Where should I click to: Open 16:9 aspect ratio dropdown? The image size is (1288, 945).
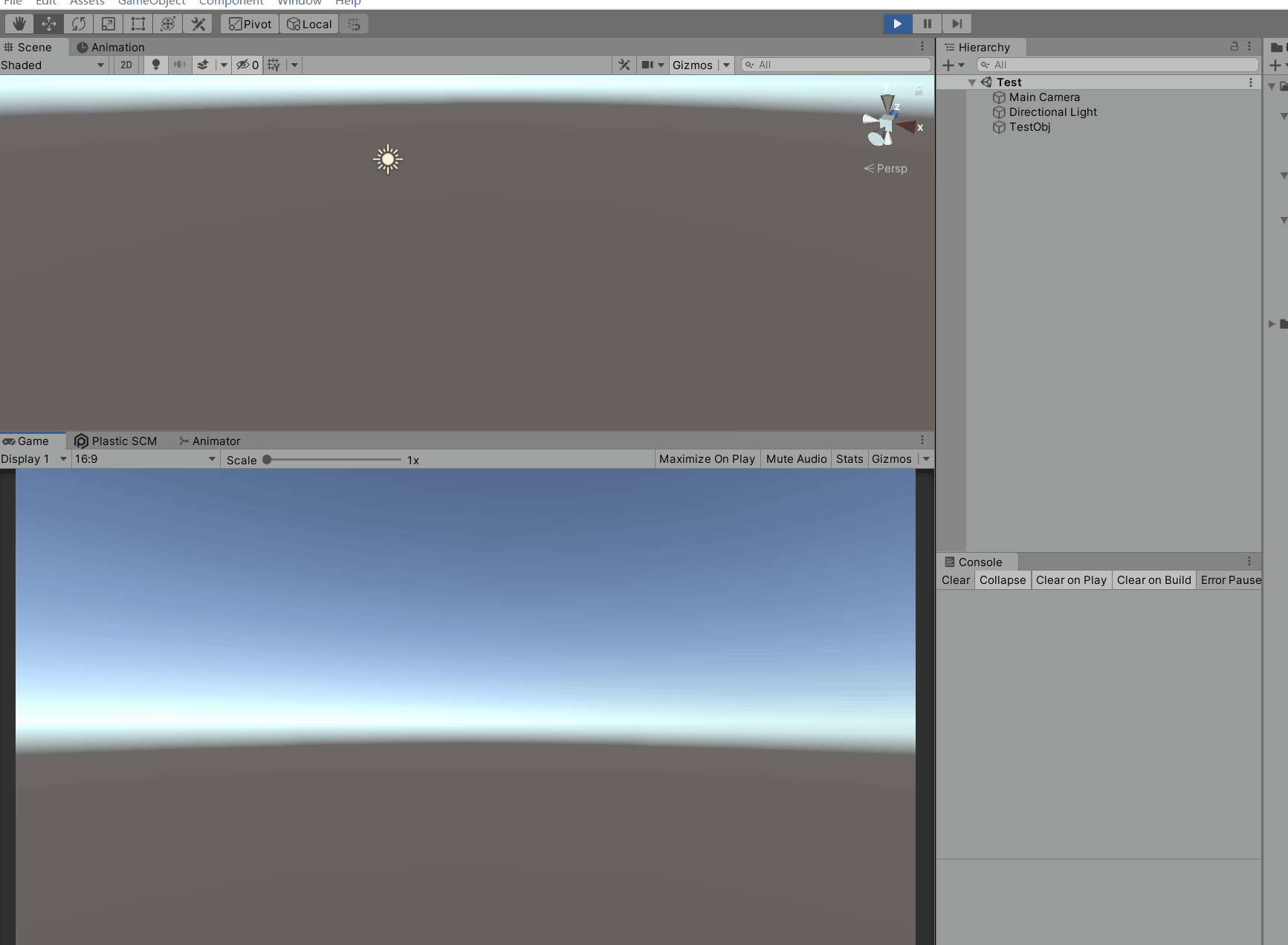click(x=146, y=459)
